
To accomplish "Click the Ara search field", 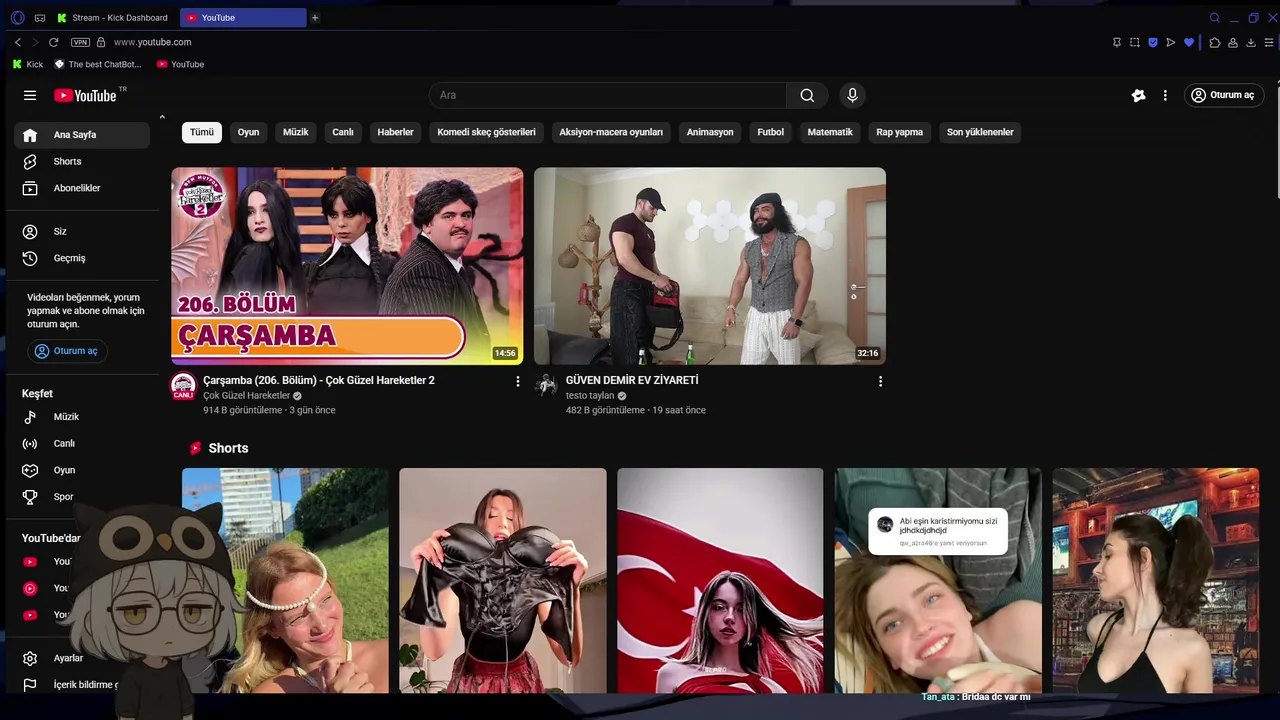I will [608, 95].
